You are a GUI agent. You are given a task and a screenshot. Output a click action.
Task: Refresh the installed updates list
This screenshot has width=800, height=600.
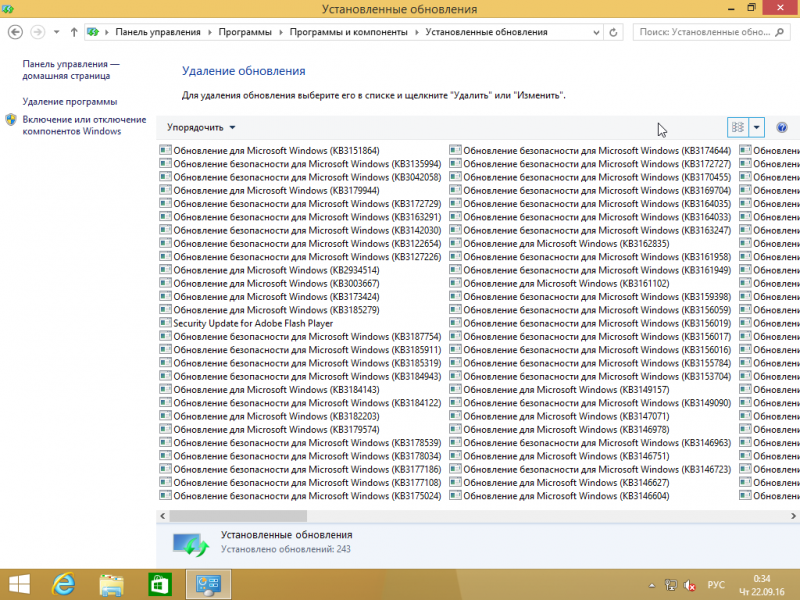pyautogui.click(x=613, y=32)
